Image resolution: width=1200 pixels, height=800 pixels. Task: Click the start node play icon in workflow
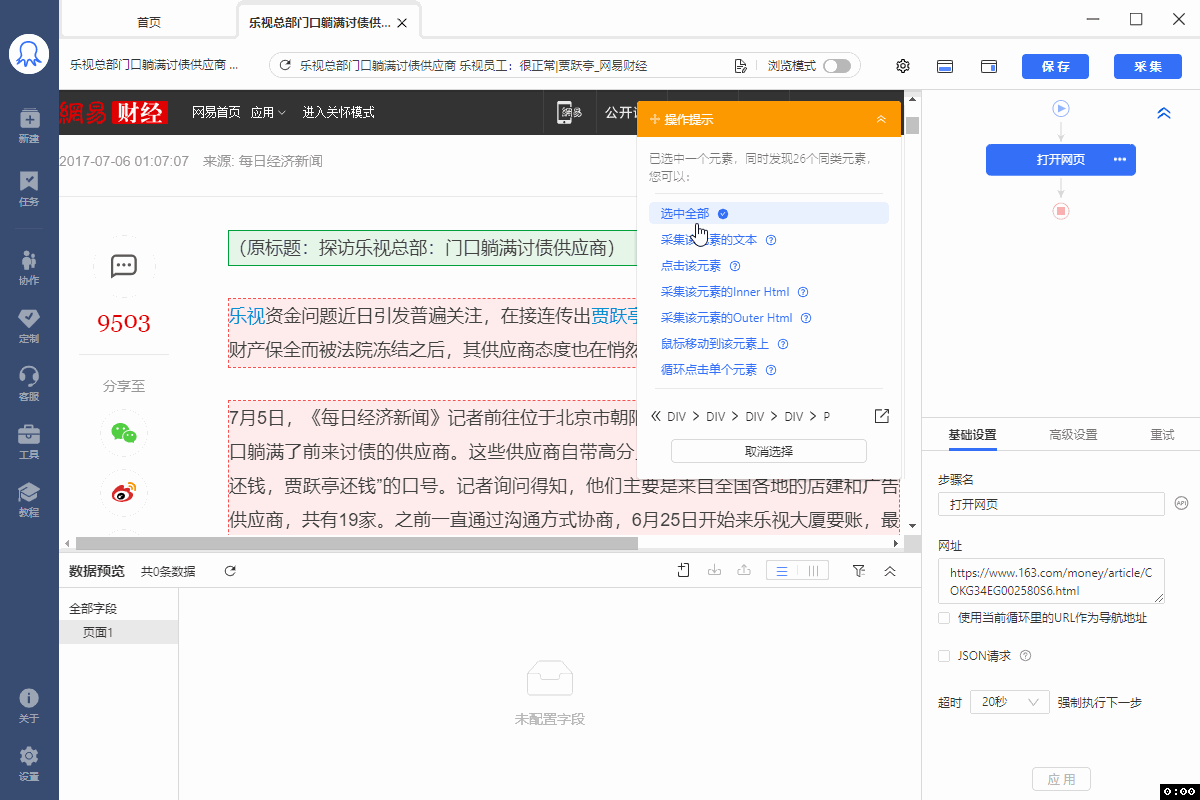pos(1061,108)
